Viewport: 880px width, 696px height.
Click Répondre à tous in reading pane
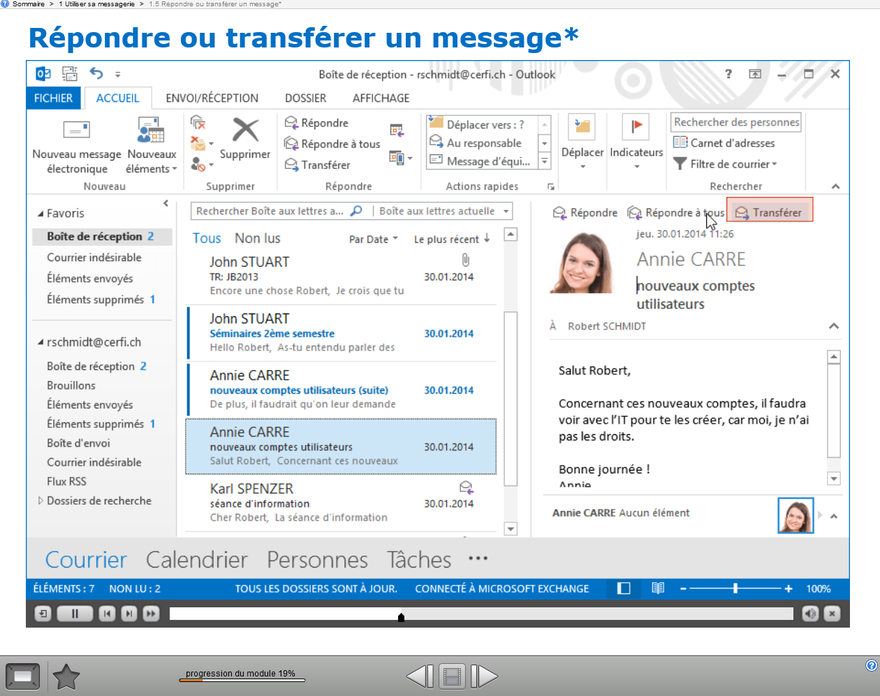(675, 212)
